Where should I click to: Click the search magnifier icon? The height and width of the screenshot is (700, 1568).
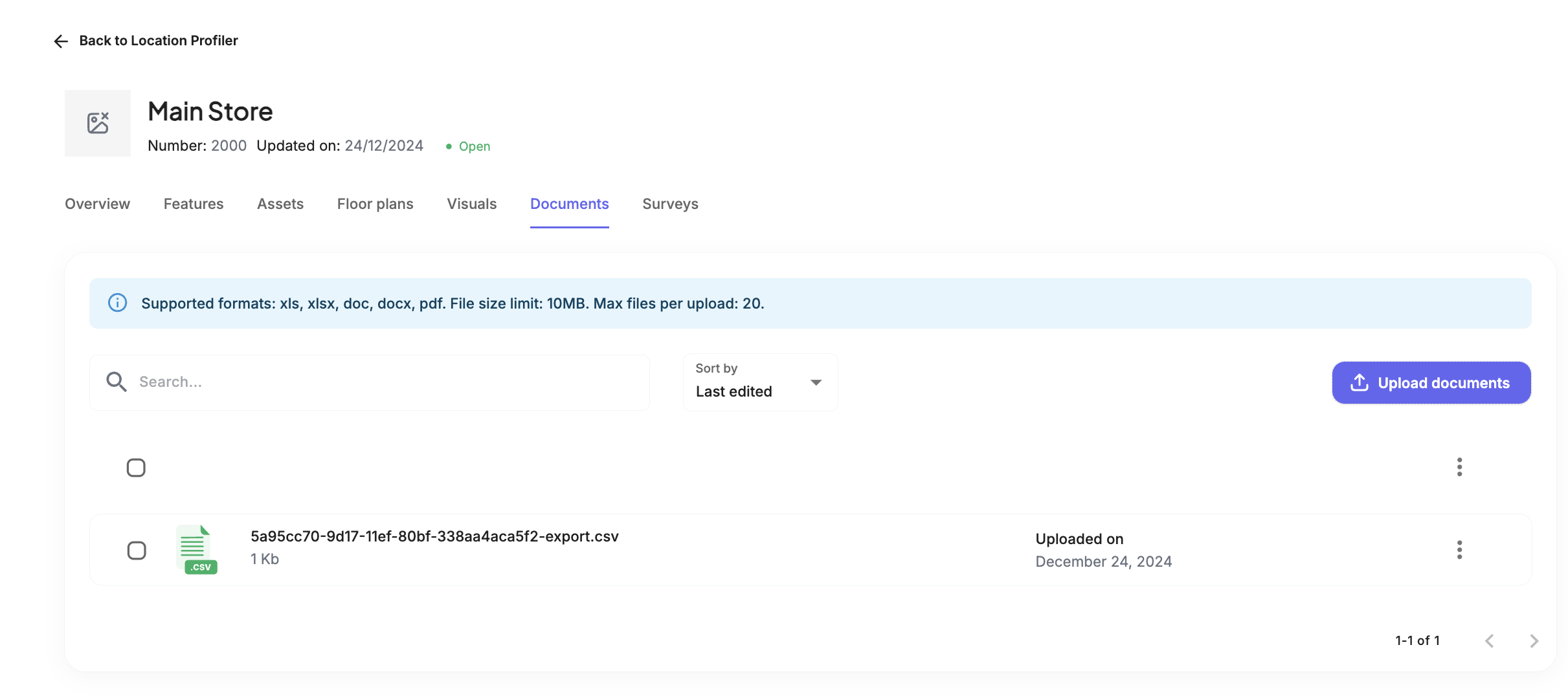(117, 382)
